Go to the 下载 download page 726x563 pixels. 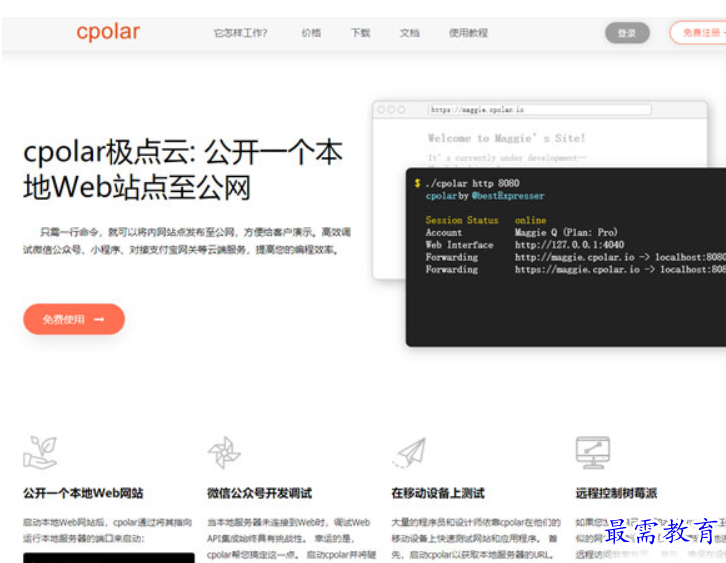[x=360, y=33]
